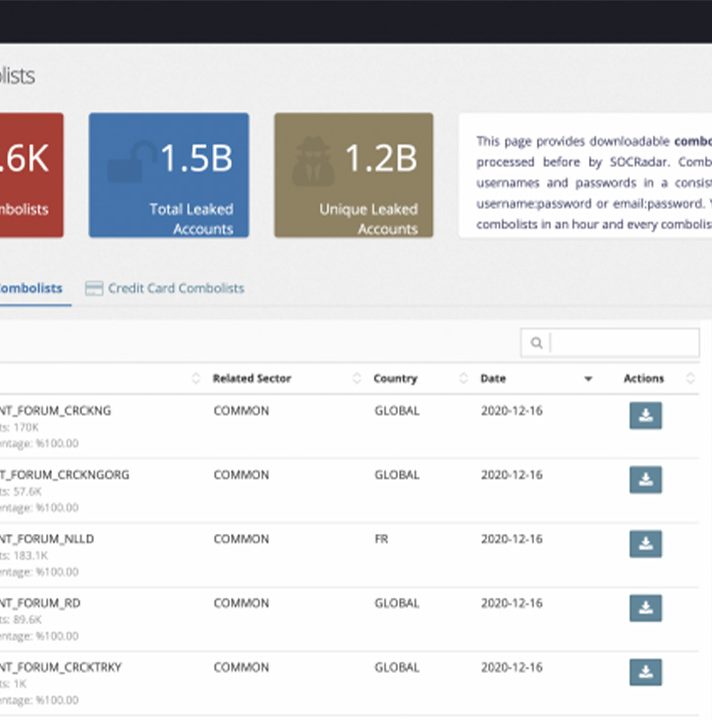Click the Date column header text

[x=493, y=378]
